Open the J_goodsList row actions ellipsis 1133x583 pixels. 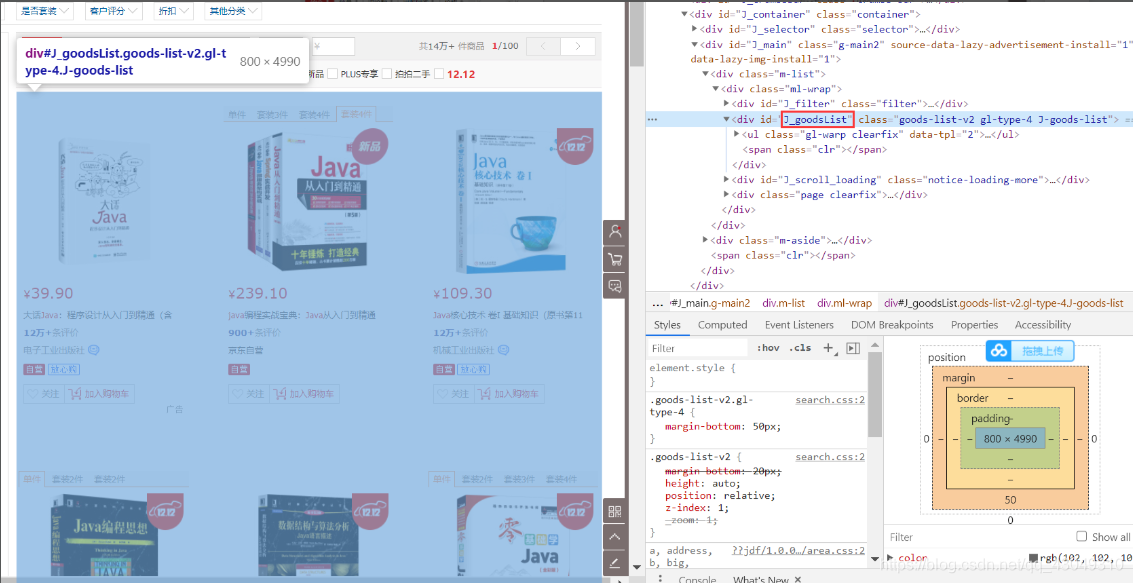click(x=652, y=119)
